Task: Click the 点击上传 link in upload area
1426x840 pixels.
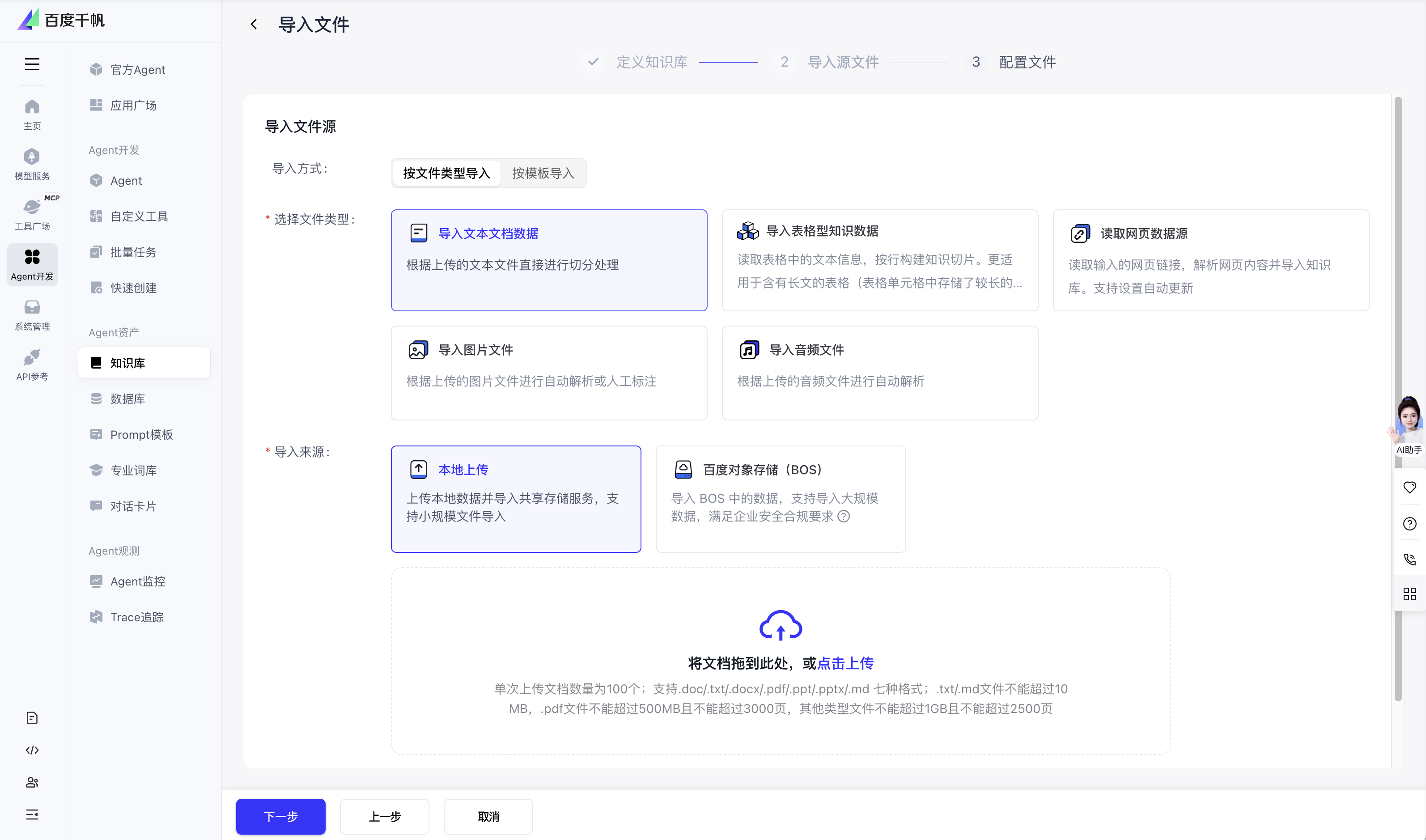Action: (845, 663)
